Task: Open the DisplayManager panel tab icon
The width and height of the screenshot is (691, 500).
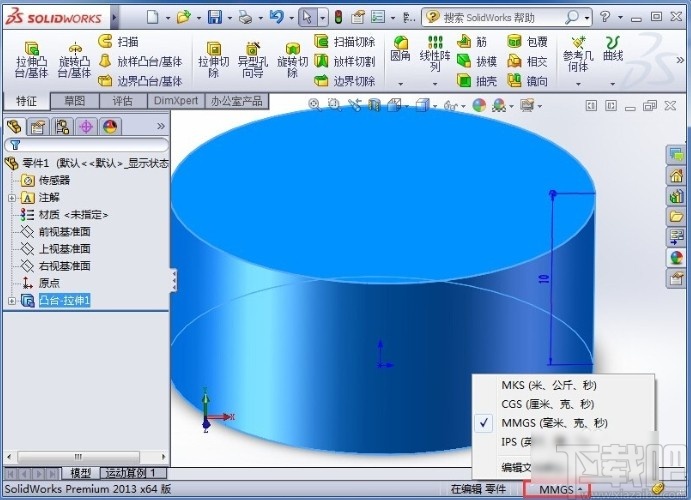Action: point(110,127)
